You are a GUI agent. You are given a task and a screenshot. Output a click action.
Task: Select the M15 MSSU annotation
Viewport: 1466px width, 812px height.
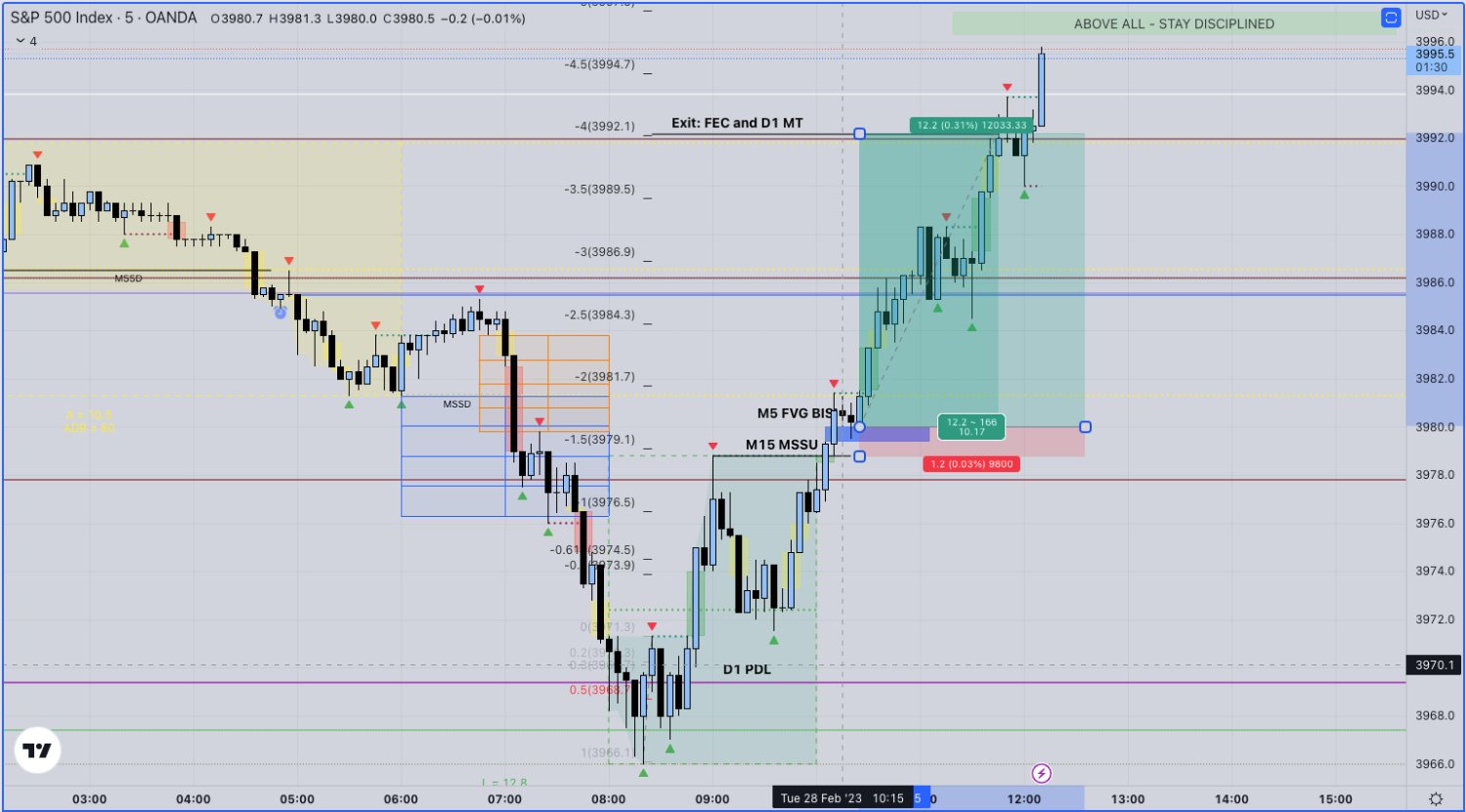782,445
